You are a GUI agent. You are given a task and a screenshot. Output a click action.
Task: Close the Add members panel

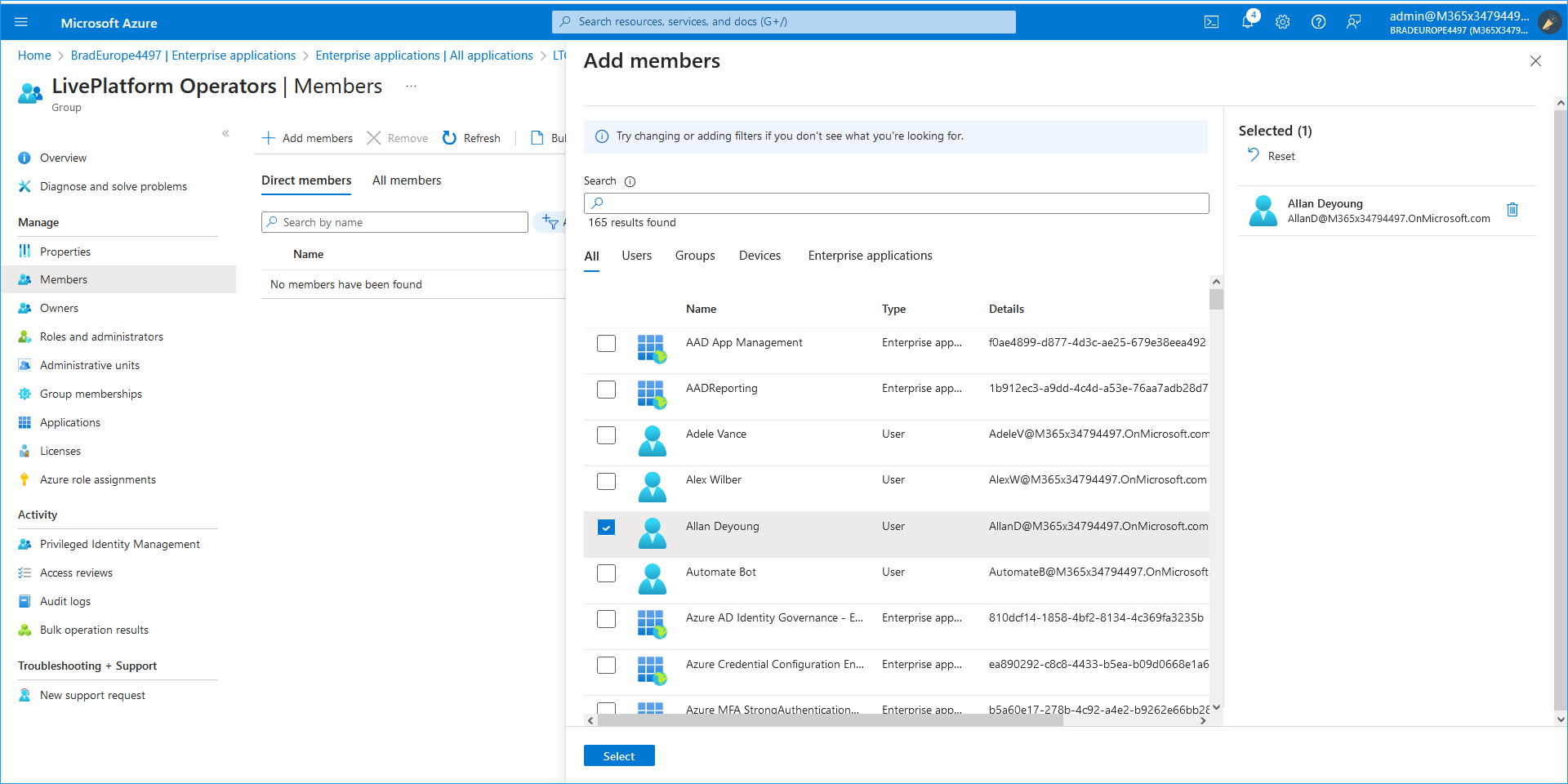coord(1535,61)
